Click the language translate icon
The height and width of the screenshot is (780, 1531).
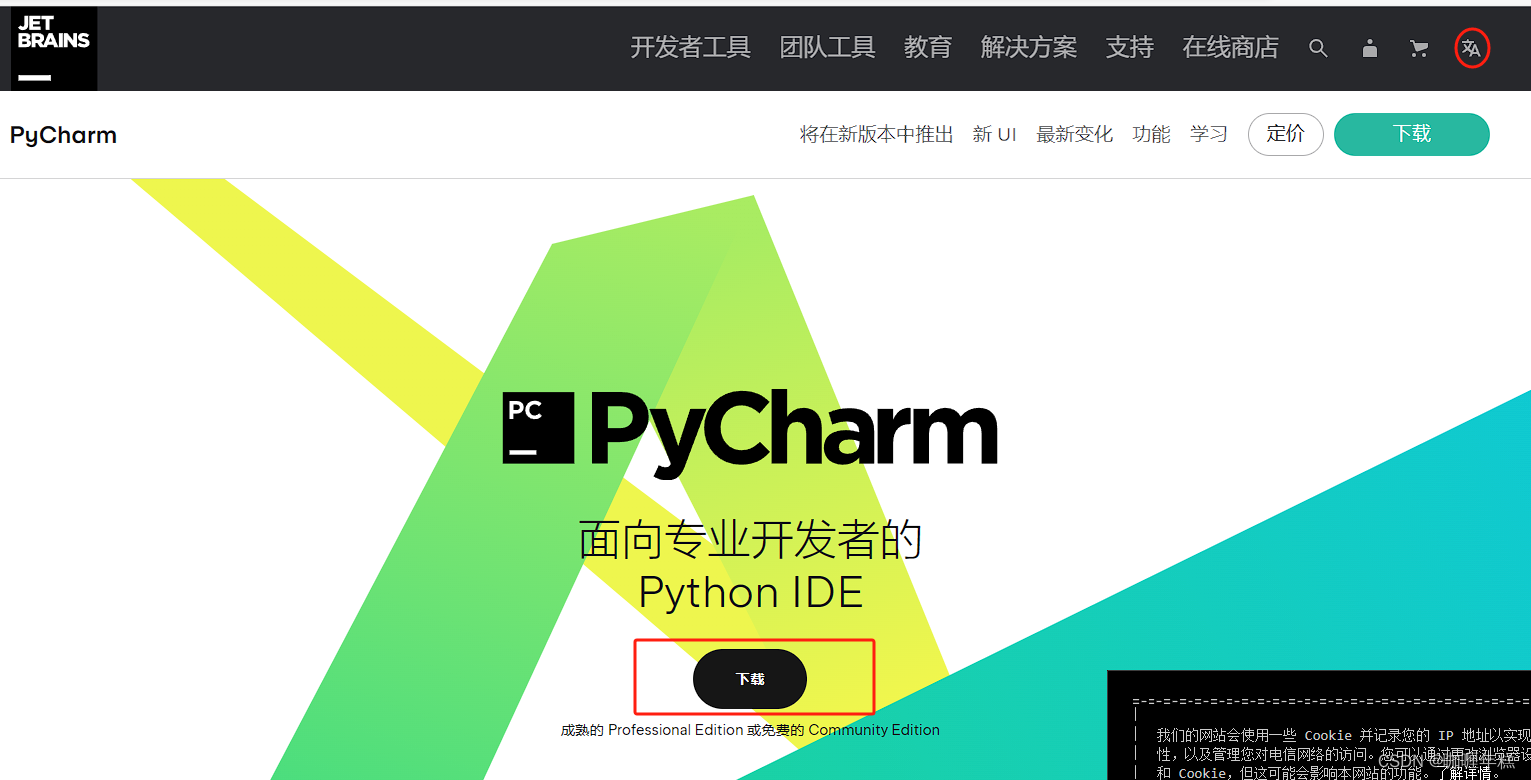[x=1471, y=48]
